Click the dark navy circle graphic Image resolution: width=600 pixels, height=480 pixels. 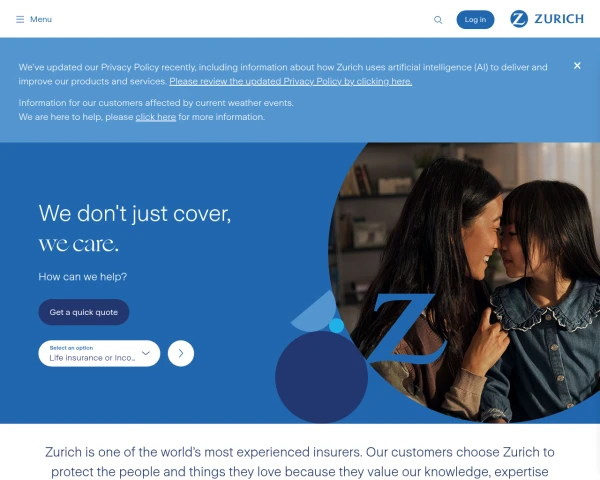point(321,377)
